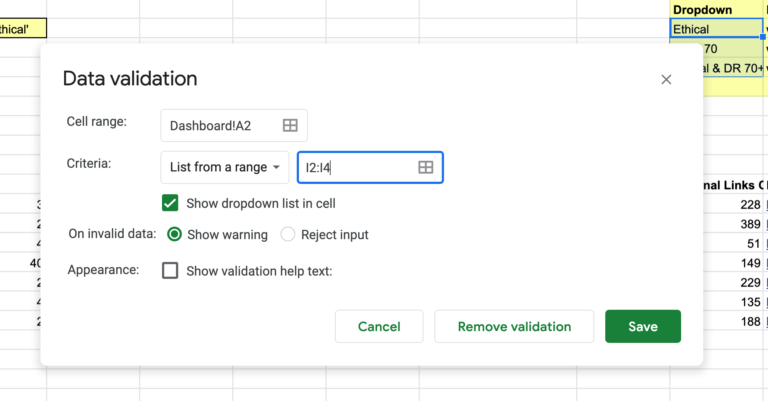
Task: Click the select-range grid icon beside I2:I4
Action: [x=425, y=168]
